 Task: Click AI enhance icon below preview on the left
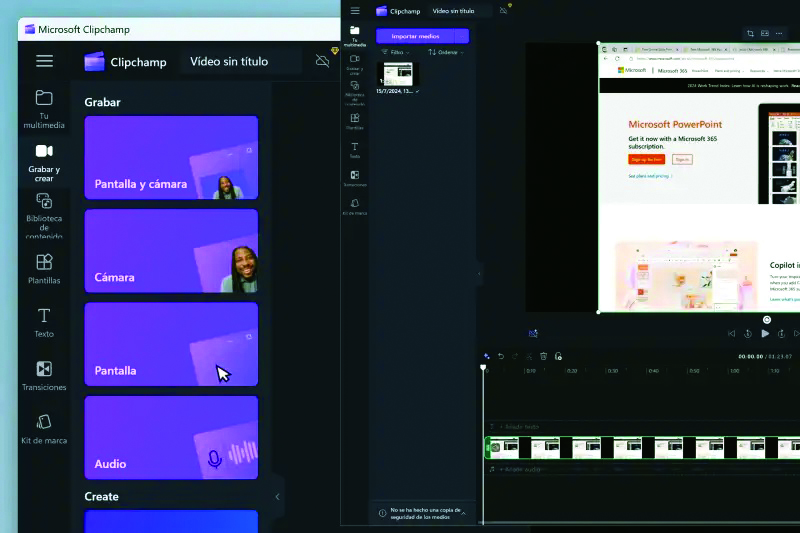pyautogui.click(x=533, y=334)
